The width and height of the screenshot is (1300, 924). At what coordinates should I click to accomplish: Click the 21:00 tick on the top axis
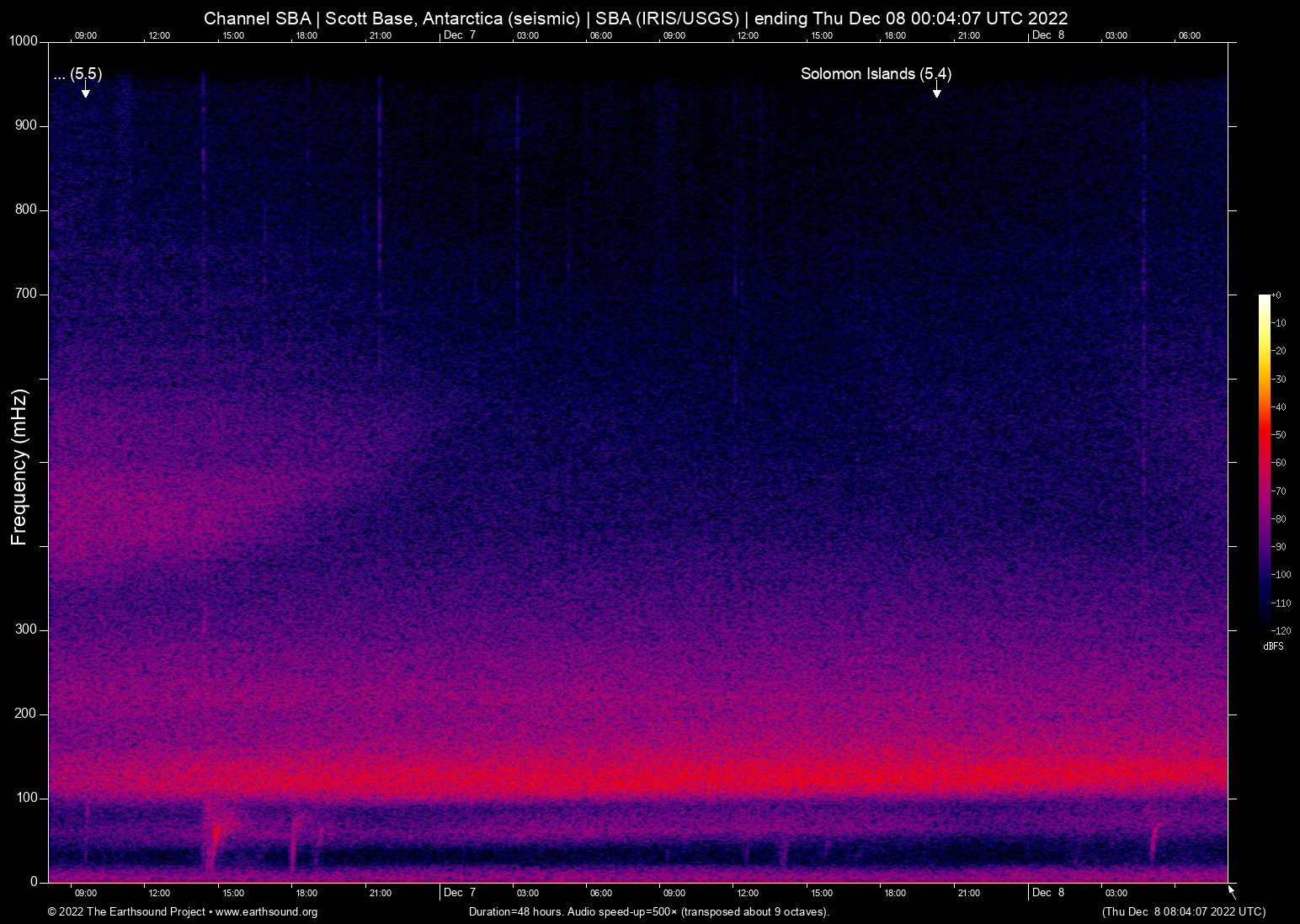[381, 35]
